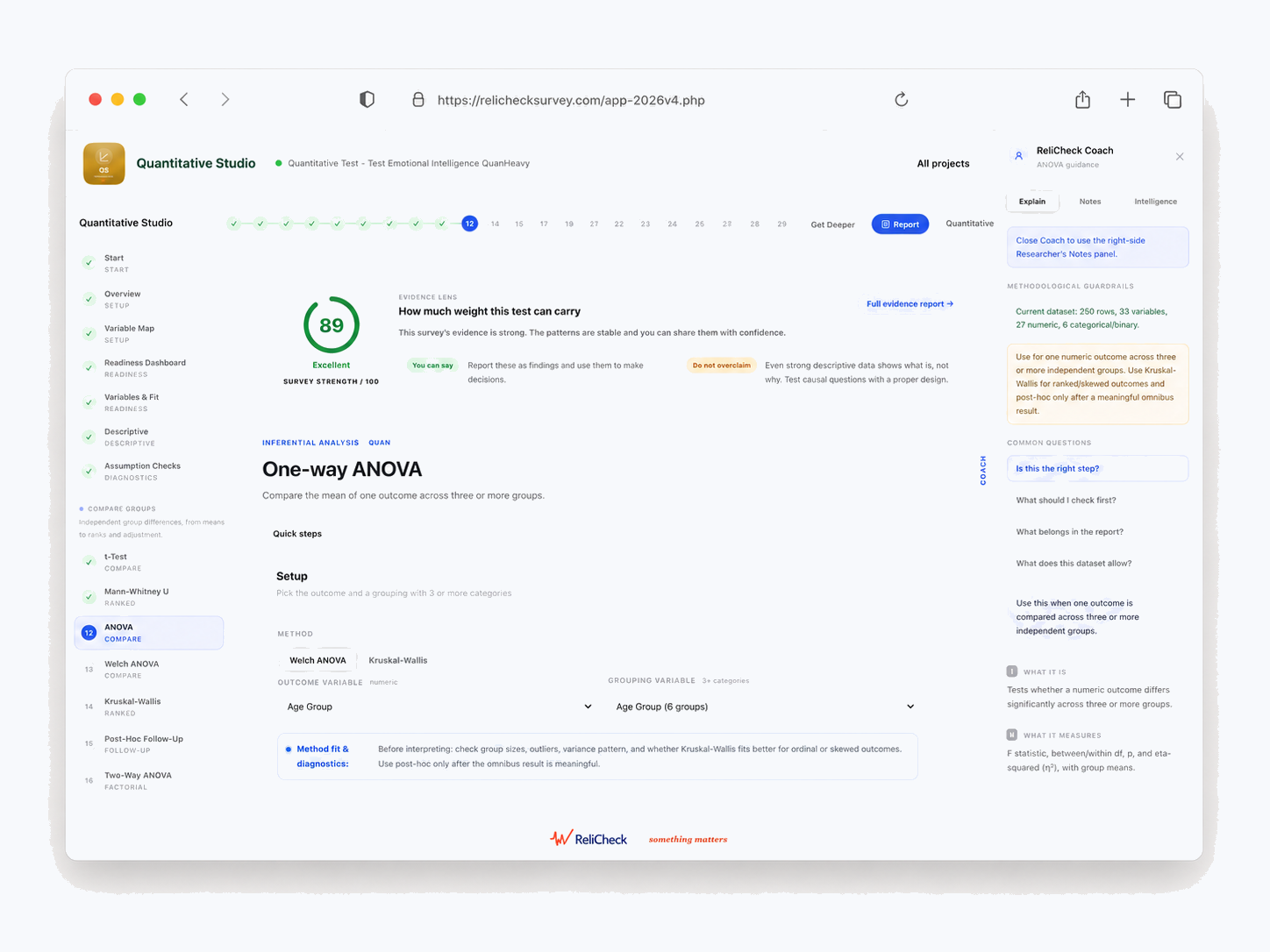1270x952 pixels.
Task: Go forward with the browser forward arrow
Action: click(225, 99)
